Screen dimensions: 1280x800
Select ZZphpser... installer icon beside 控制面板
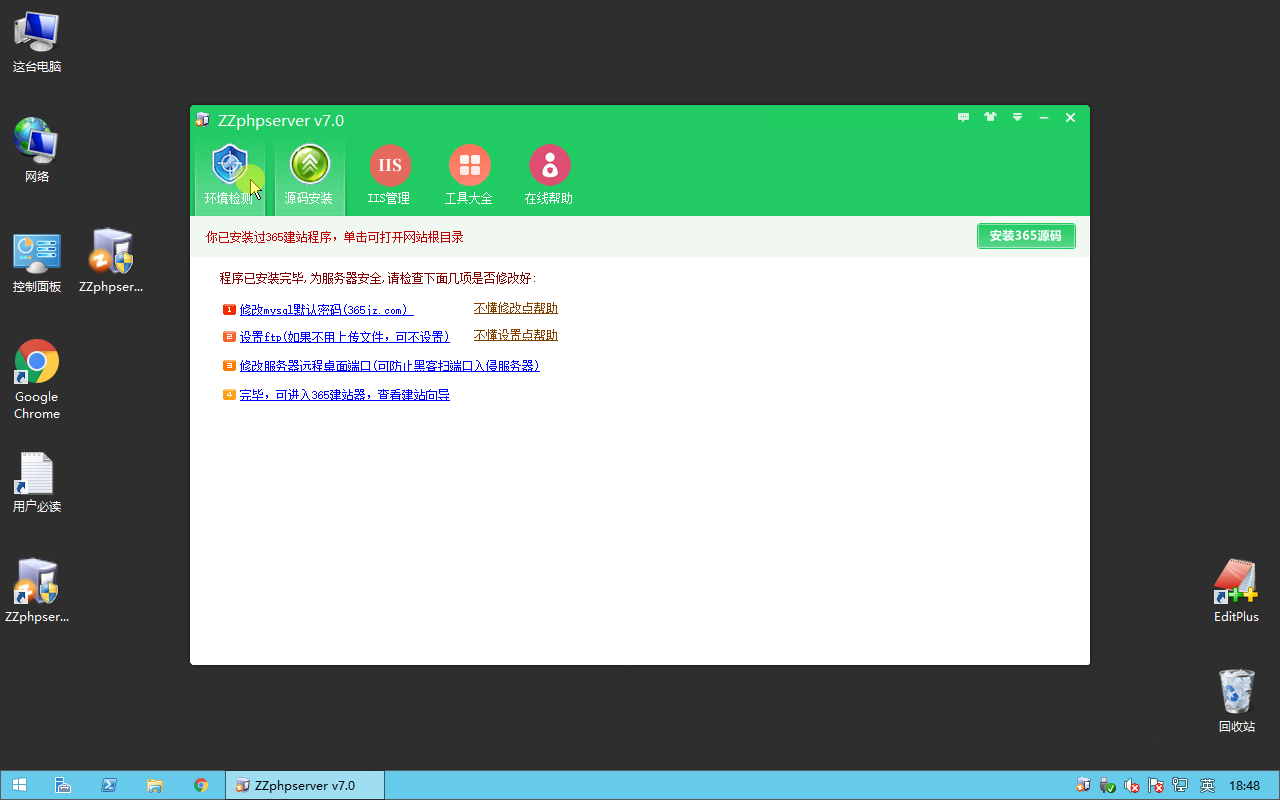point(111,261)
